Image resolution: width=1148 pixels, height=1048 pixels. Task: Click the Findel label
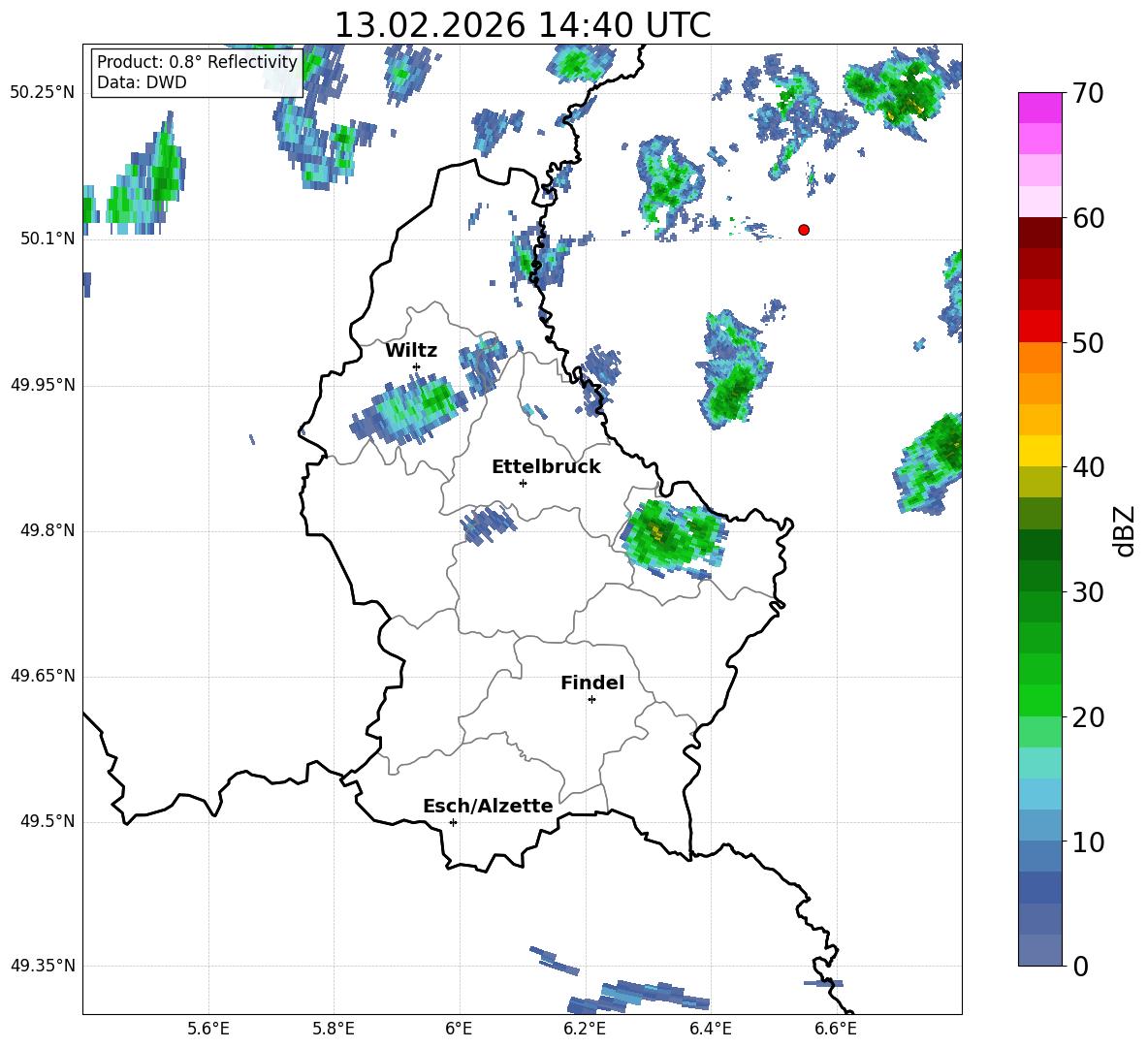(592, 683)
